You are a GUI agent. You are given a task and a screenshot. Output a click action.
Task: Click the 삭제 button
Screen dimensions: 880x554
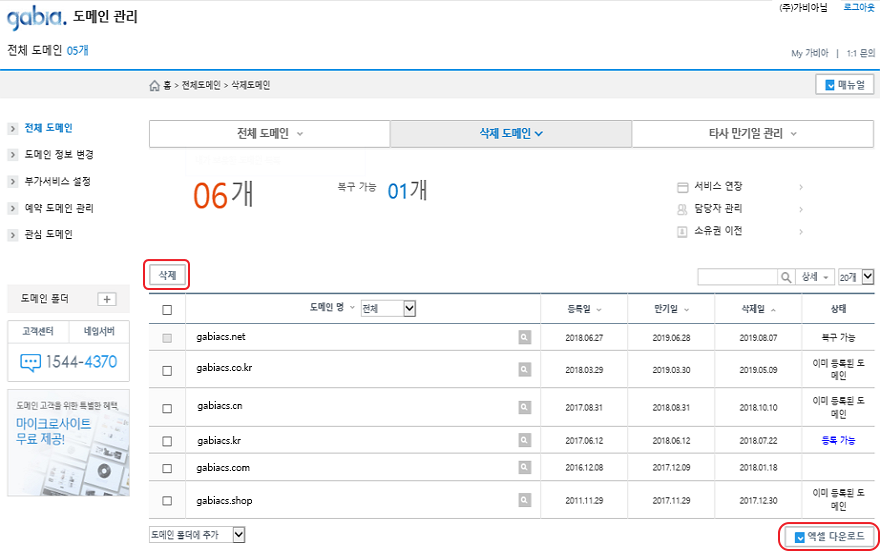coord(167,275)
